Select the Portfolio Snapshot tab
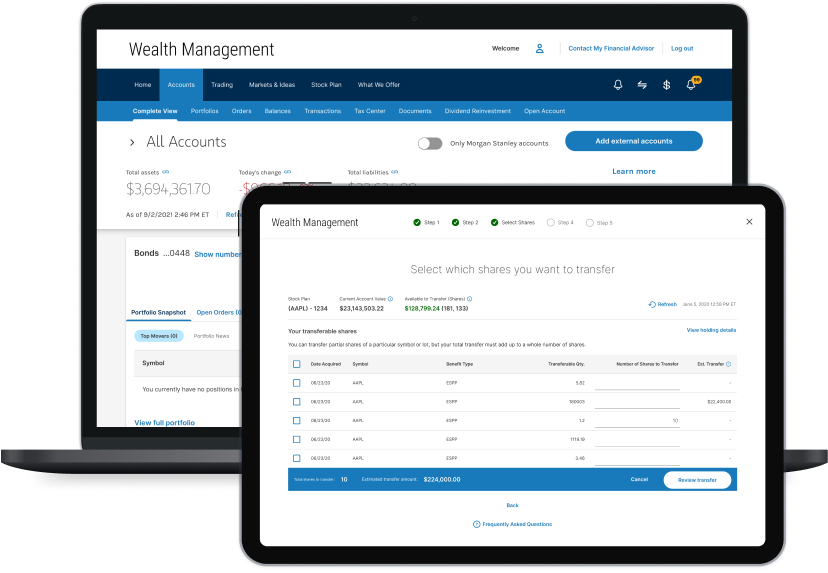 158,313
